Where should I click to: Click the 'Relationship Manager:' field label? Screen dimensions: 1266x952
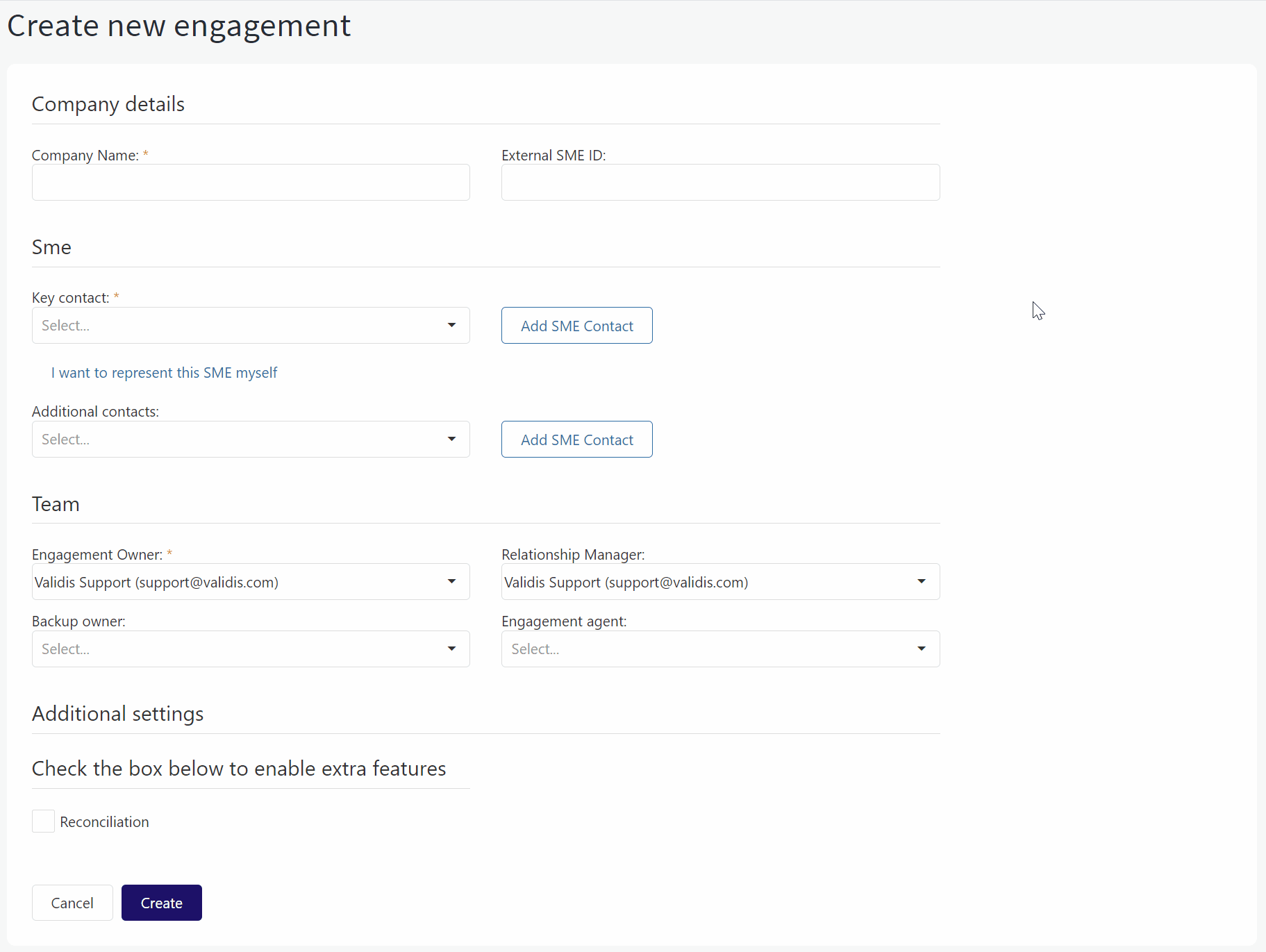573,555
